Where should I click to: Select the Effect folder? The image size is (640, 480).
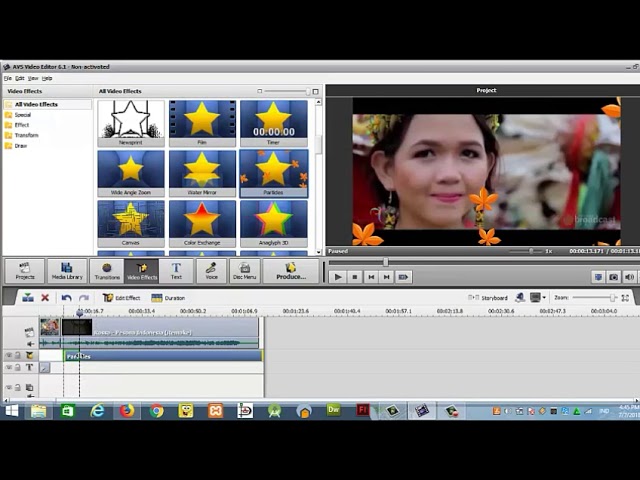coord(22,125)
